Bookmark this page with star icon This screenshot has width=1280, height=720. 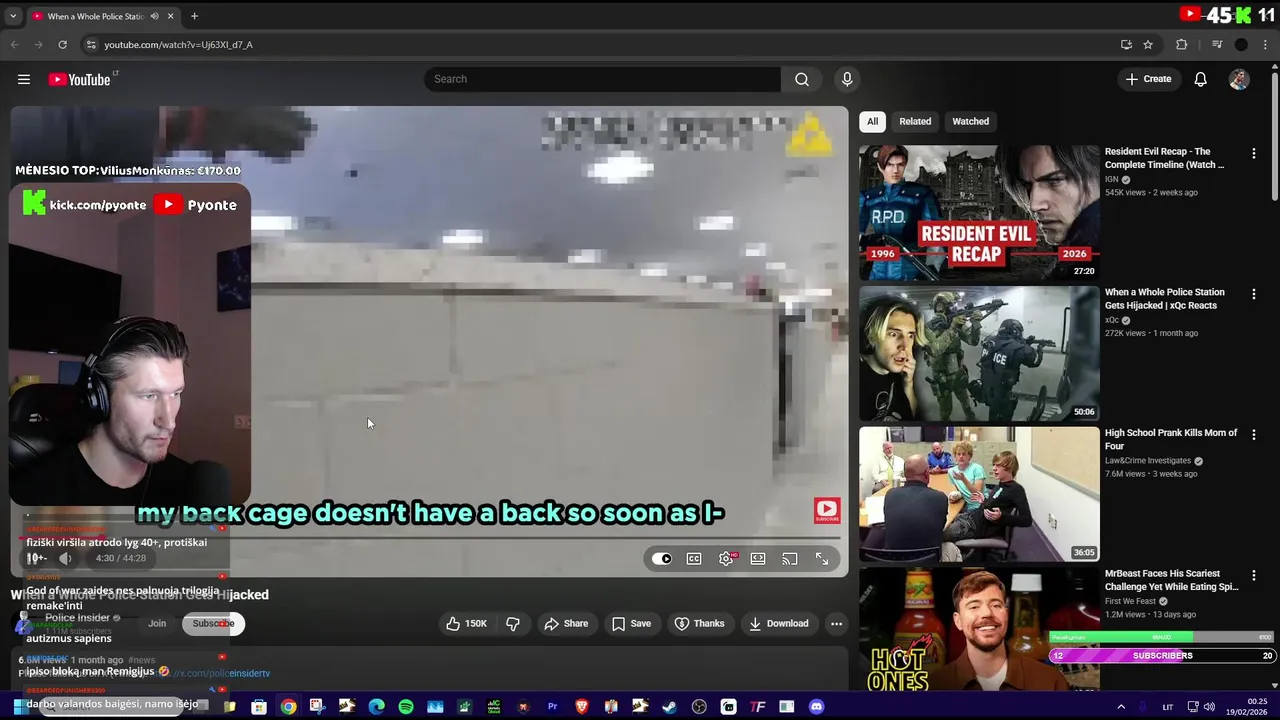pyautogui.click(x=1148, y=44)
